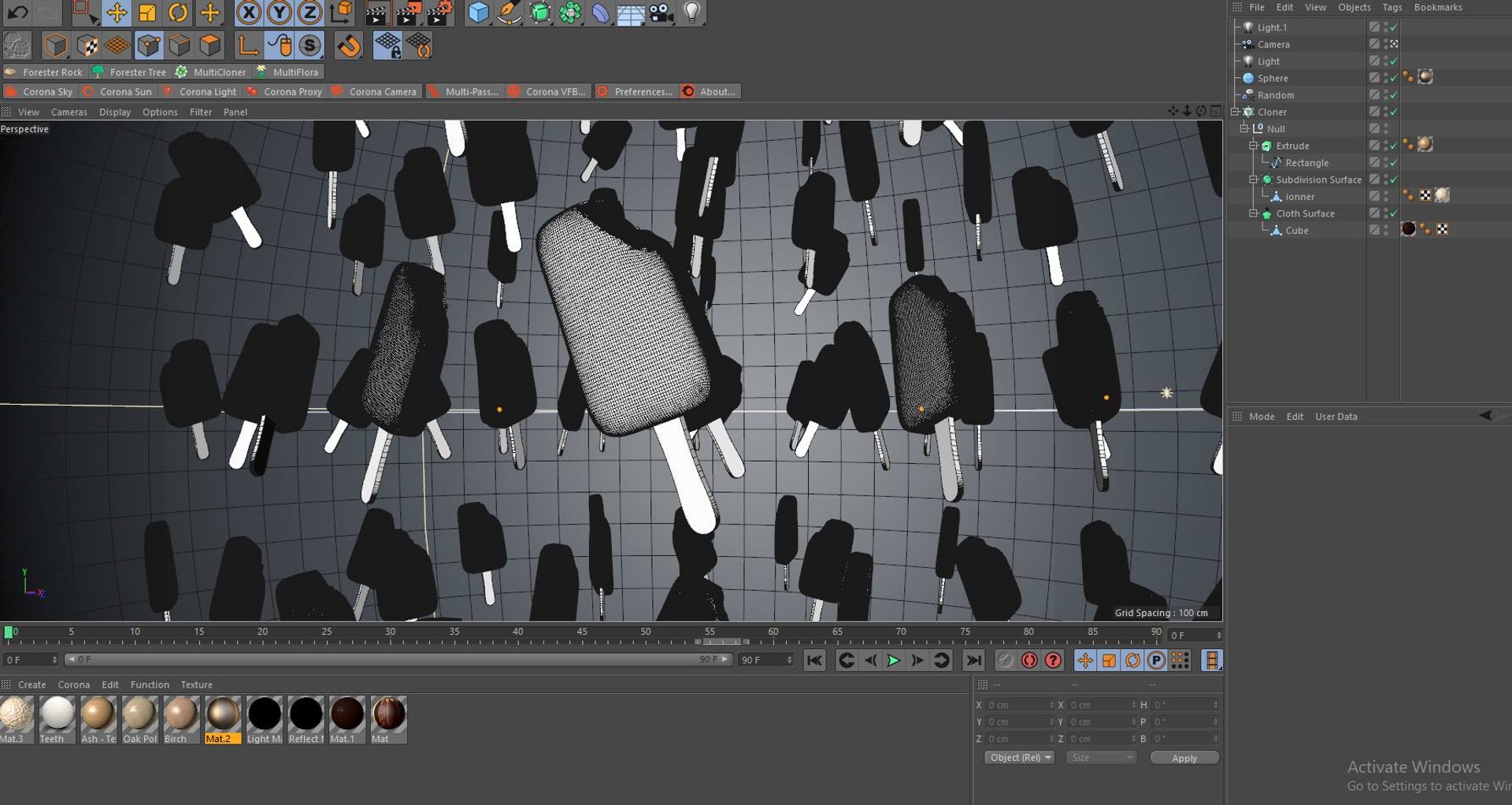Toggle the Sphere object's enable checkmark
This screenshot has width=1512, height=805.
tap(1394, 77)
